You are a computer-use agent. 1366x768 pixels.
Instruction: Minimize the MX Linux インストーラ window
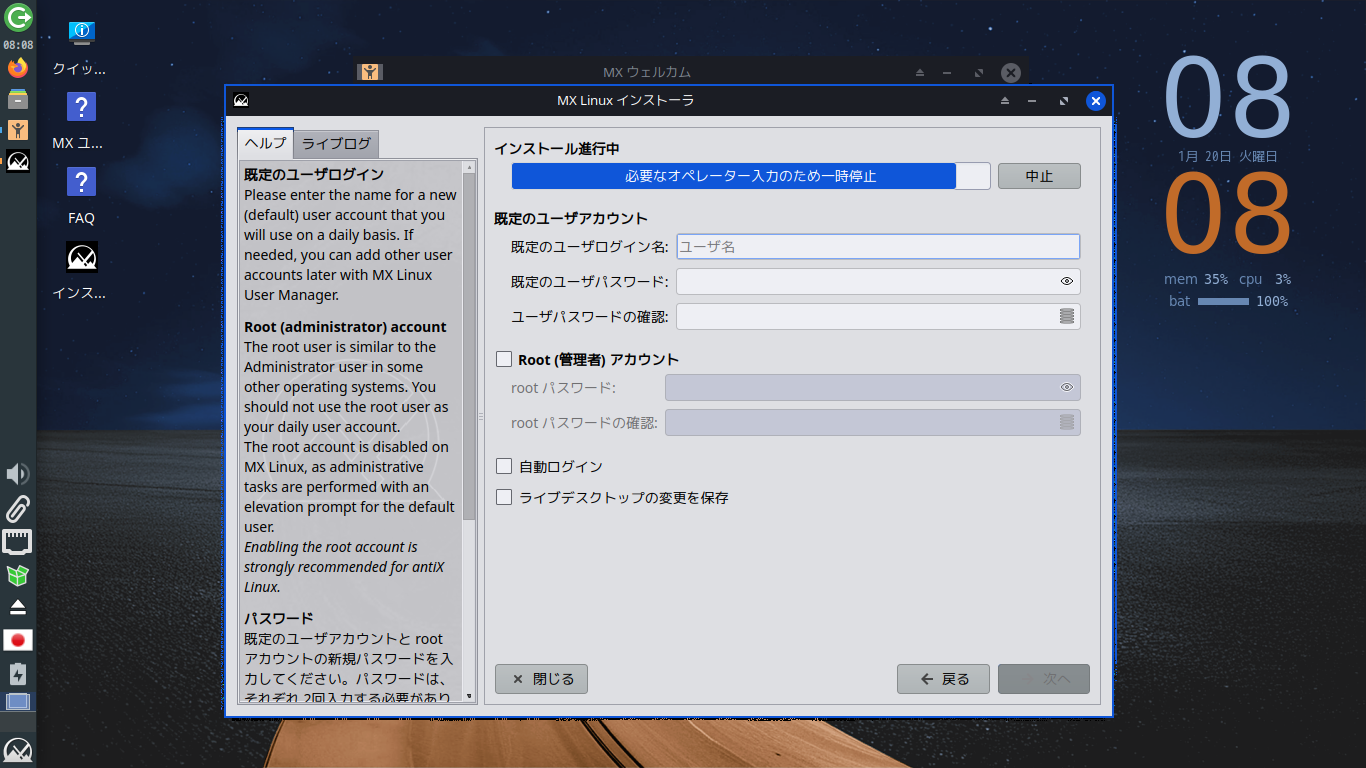1033,101
